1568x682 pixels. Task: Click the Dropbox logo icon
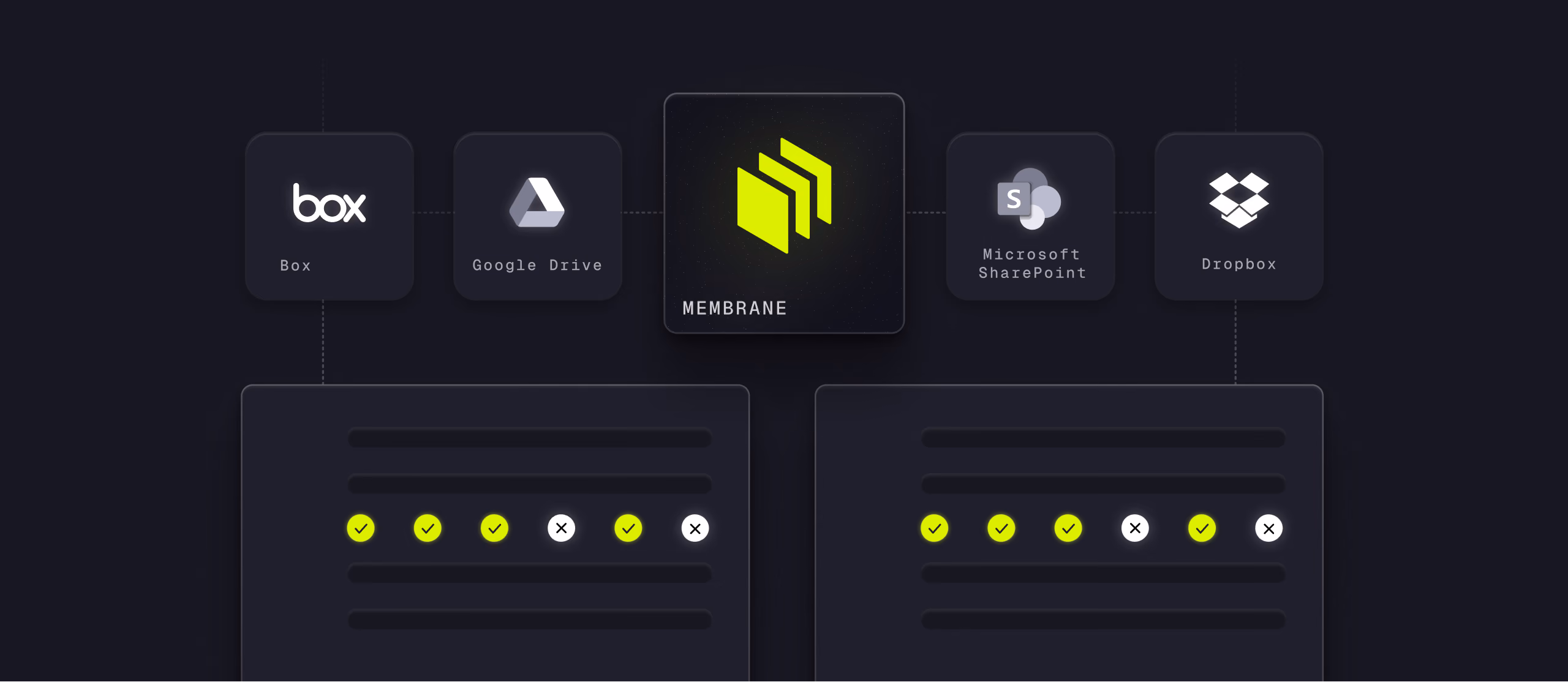point(1238,200)
